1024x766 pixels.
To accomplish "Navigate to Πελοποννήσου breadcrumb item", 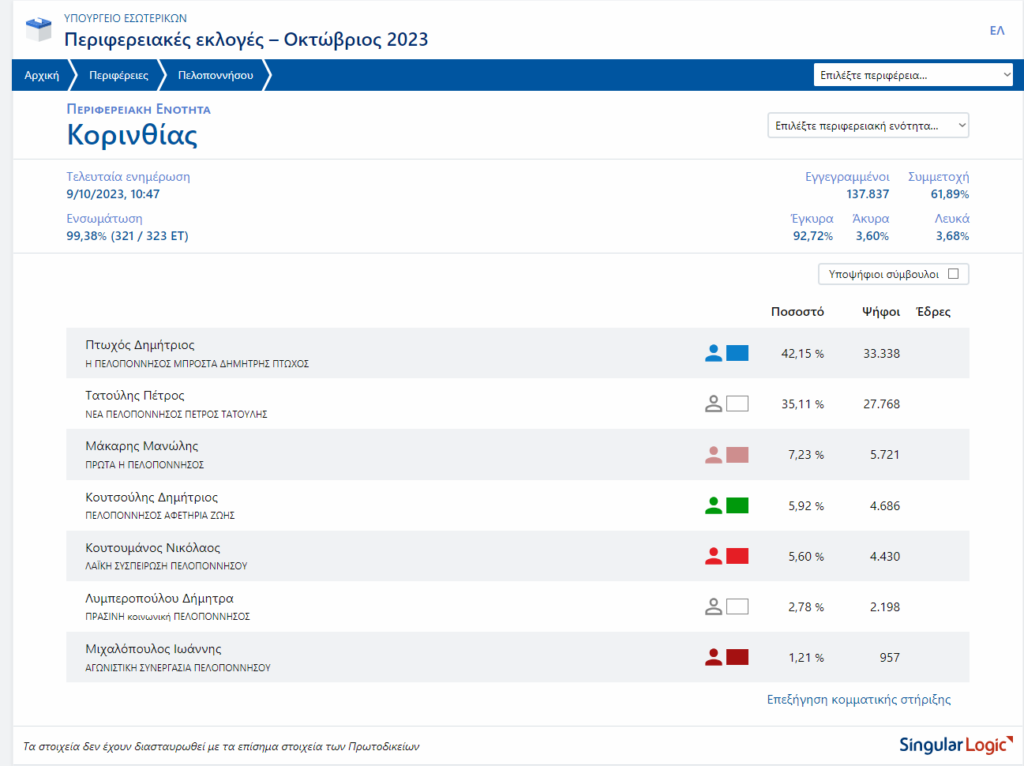I will 215,75.
